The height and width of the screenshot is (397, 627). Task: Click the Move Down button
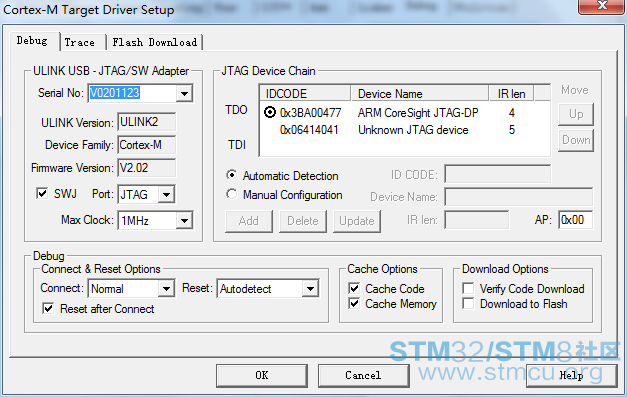576,140
